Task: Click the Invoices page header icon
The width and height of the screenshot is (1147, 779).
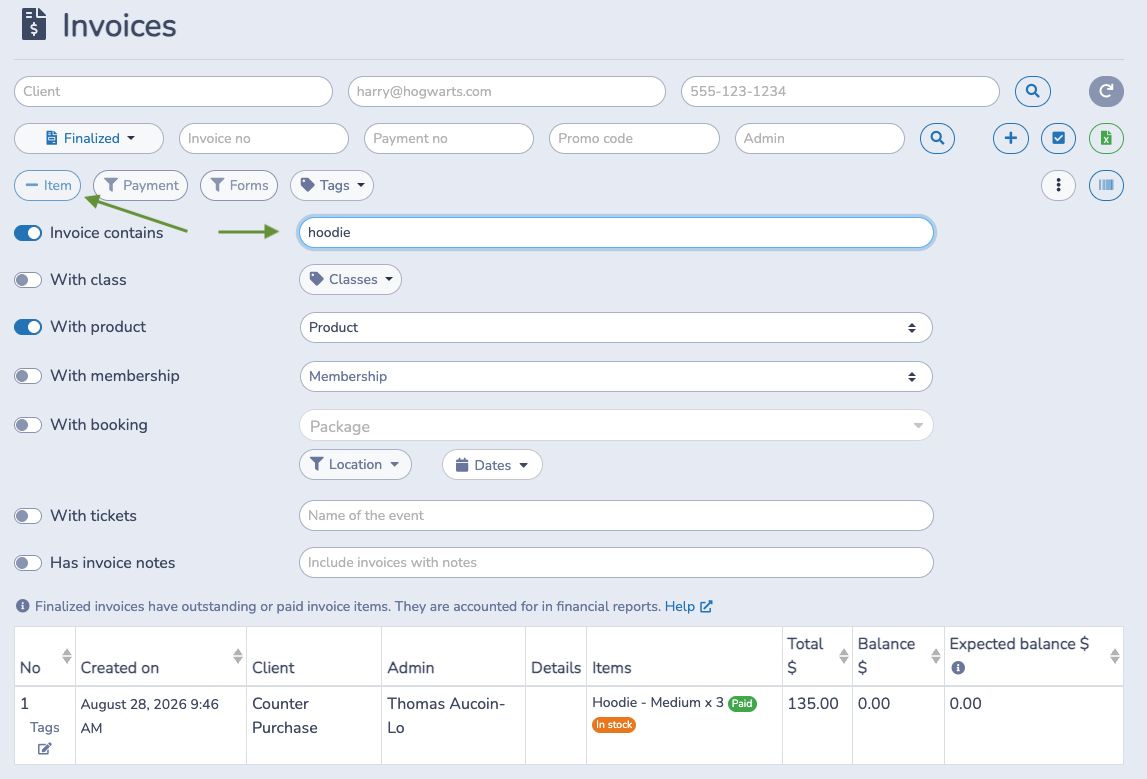Action: click(x=34, y=24)
